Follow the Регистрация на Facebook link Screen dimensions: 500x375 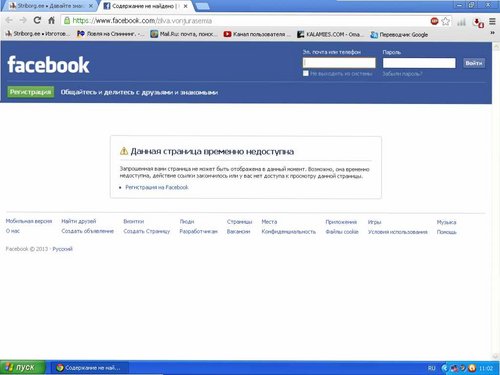pos(157,187)
